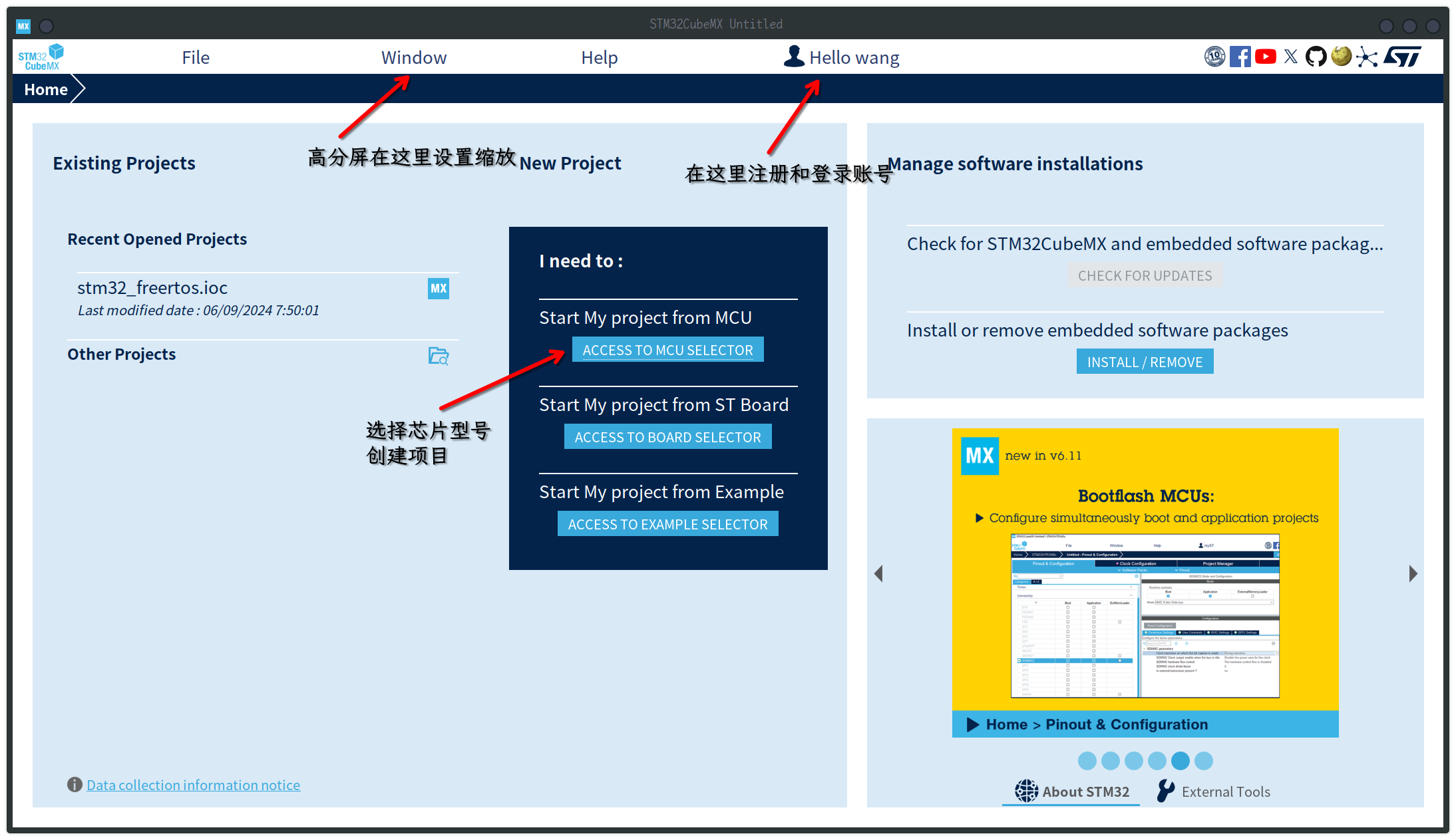This screenshot has height=840, width=1456.
Task: Select the first carousel dot
Action: coord(1087,761)
